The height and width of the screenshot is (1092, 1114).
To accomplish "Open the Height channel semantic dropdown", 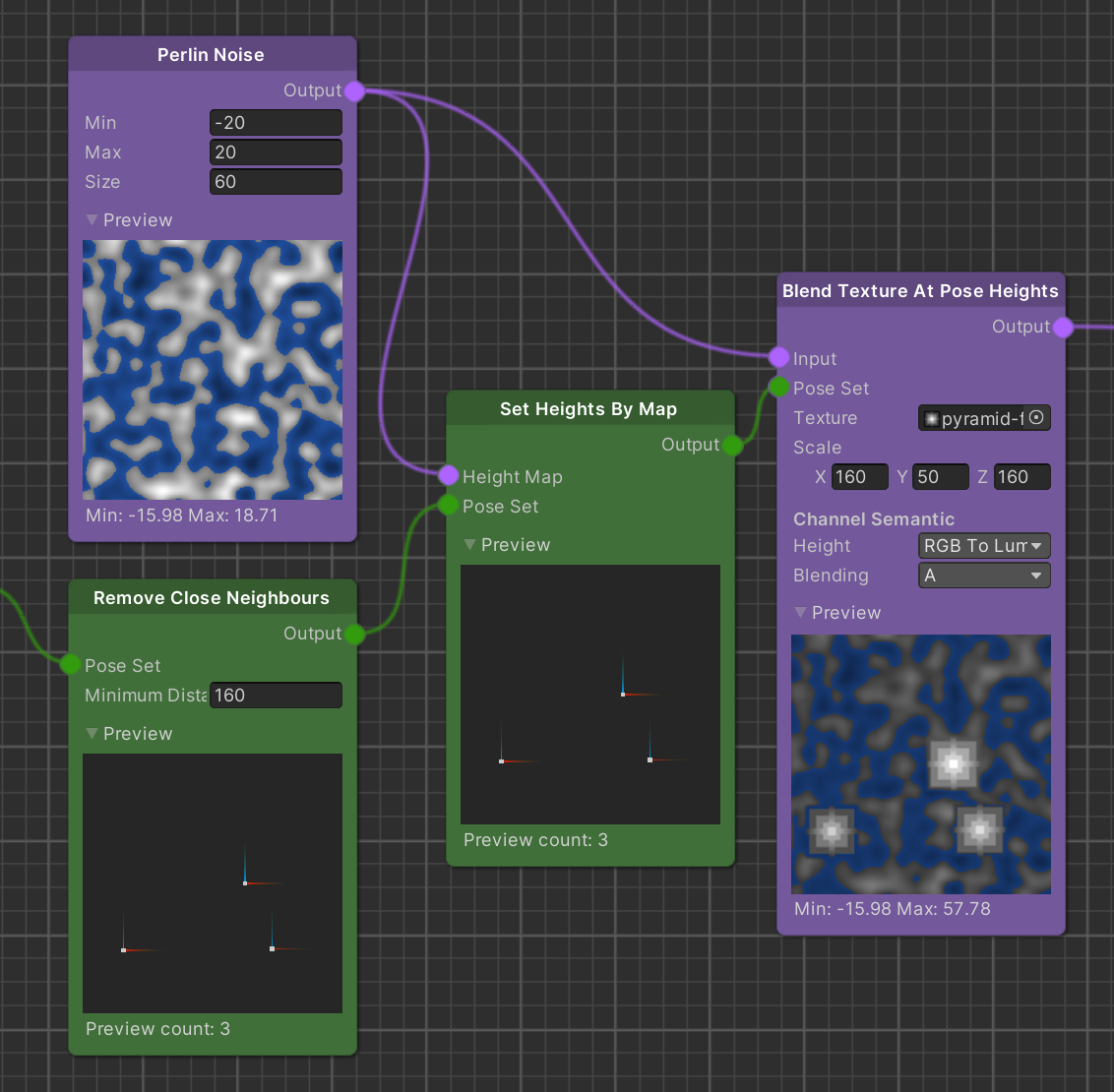I will [983, 545].
